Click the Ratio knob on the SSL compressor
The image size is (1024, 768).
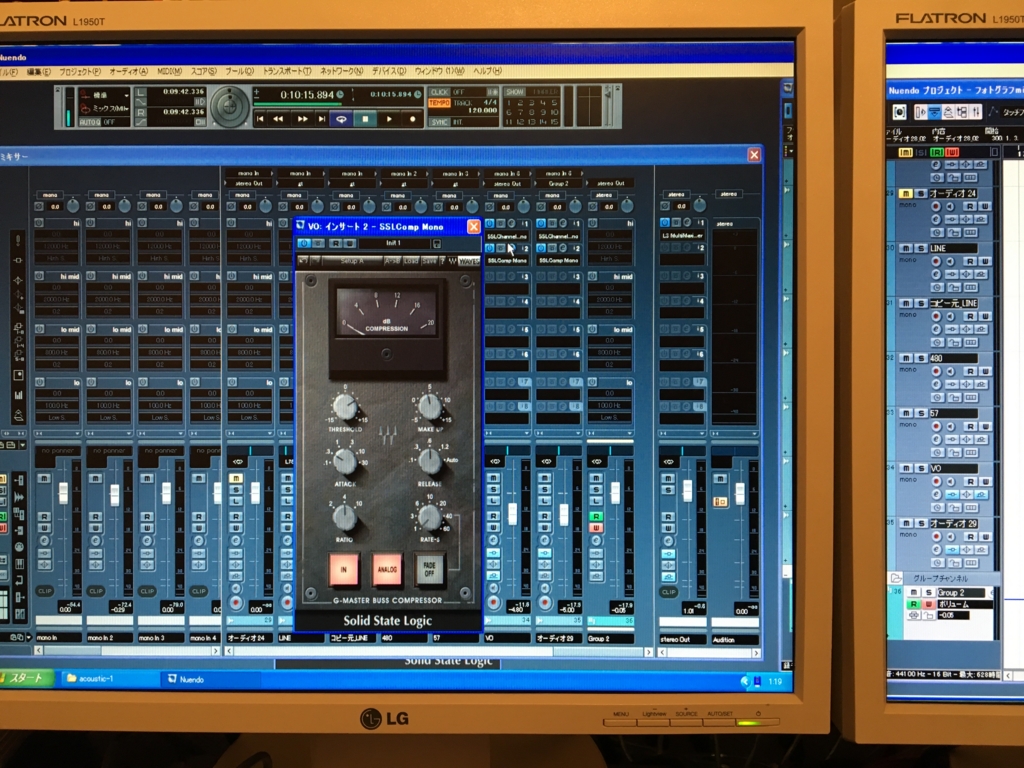tap(344, 517)
